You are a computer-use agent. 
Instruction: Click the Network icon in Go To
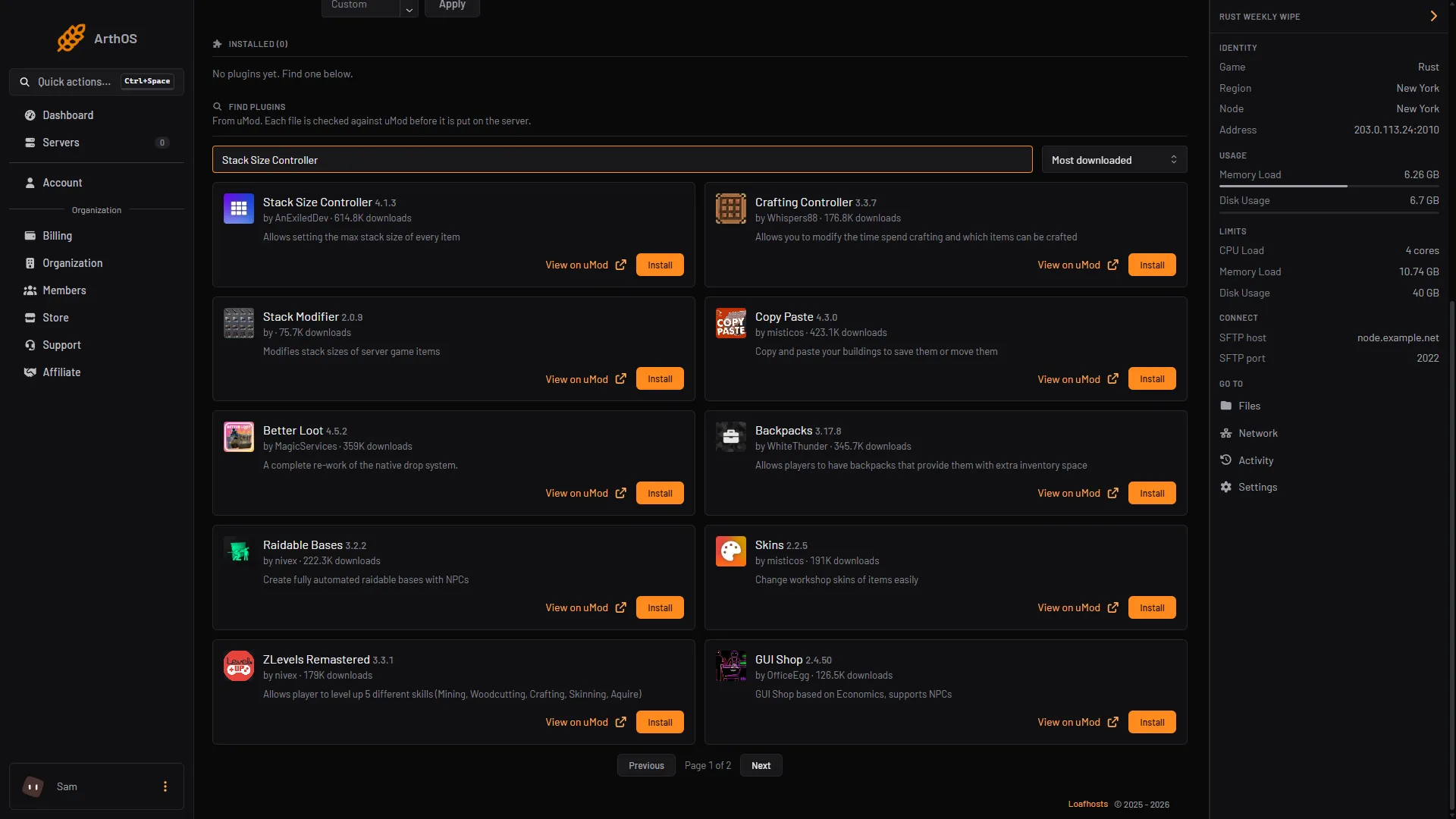coord(1226,433)
